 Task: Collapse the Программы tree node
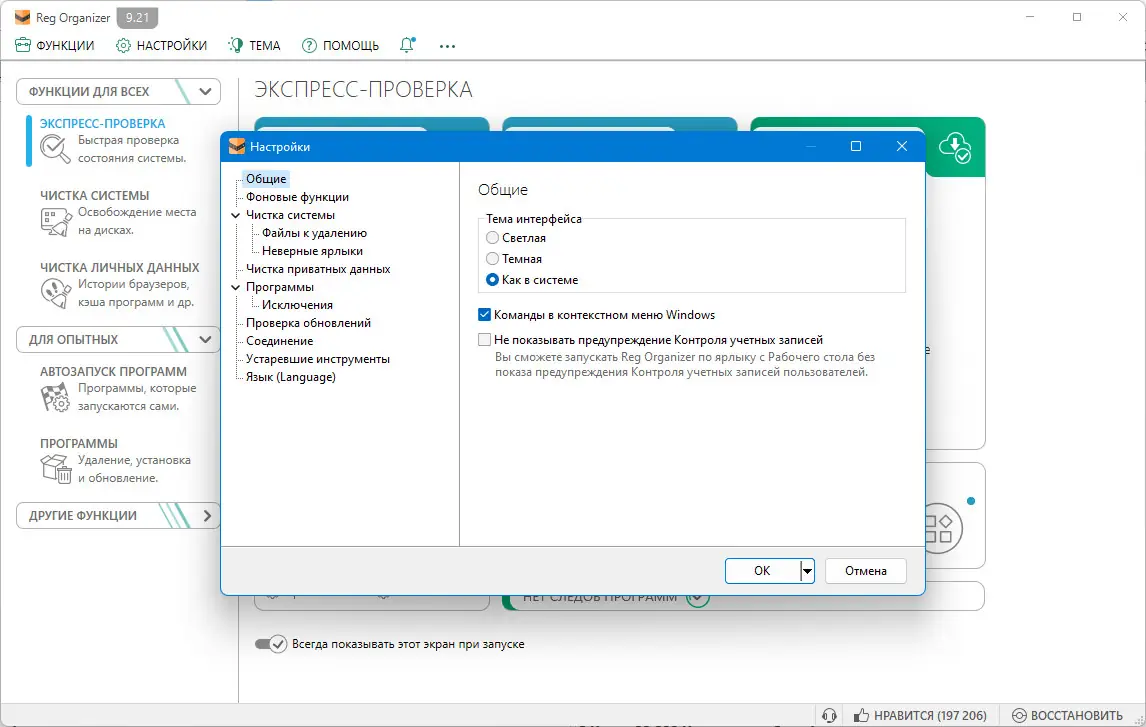pyautogui.click(x=235, y=288)
